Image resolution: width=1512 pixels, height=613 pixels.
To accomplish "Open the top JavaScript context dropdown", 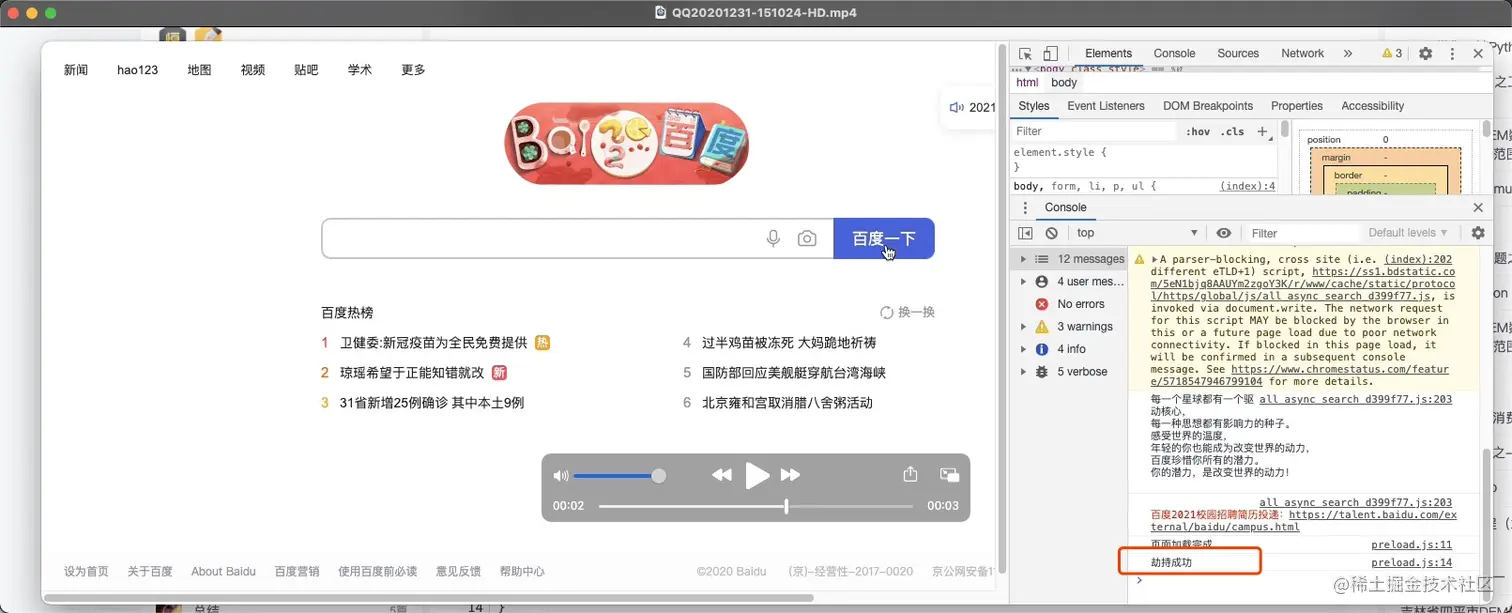I will tap(1136, 233).
